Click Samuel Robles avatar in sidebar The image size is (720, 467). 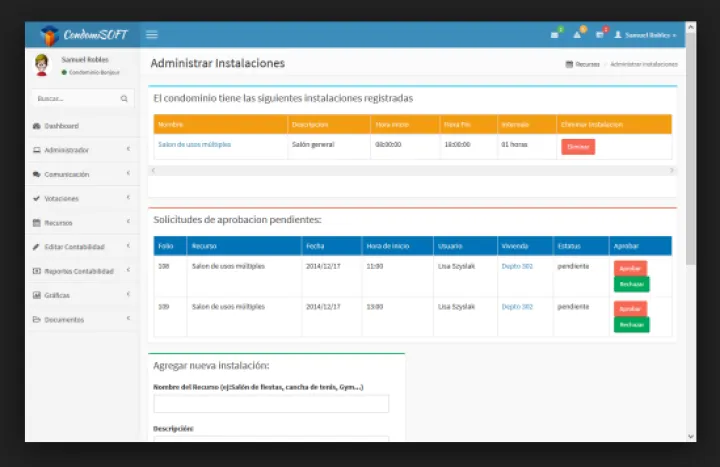pos(42,65)
